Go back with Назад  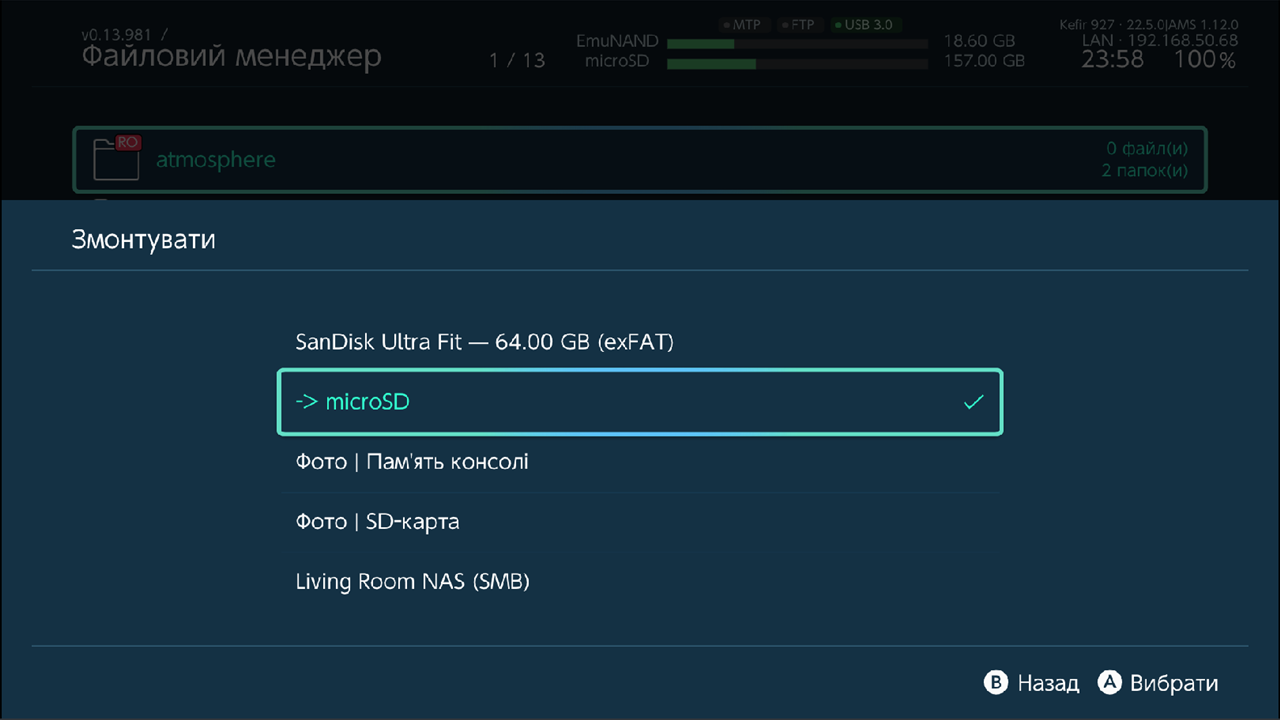[x=1048, y=684]
